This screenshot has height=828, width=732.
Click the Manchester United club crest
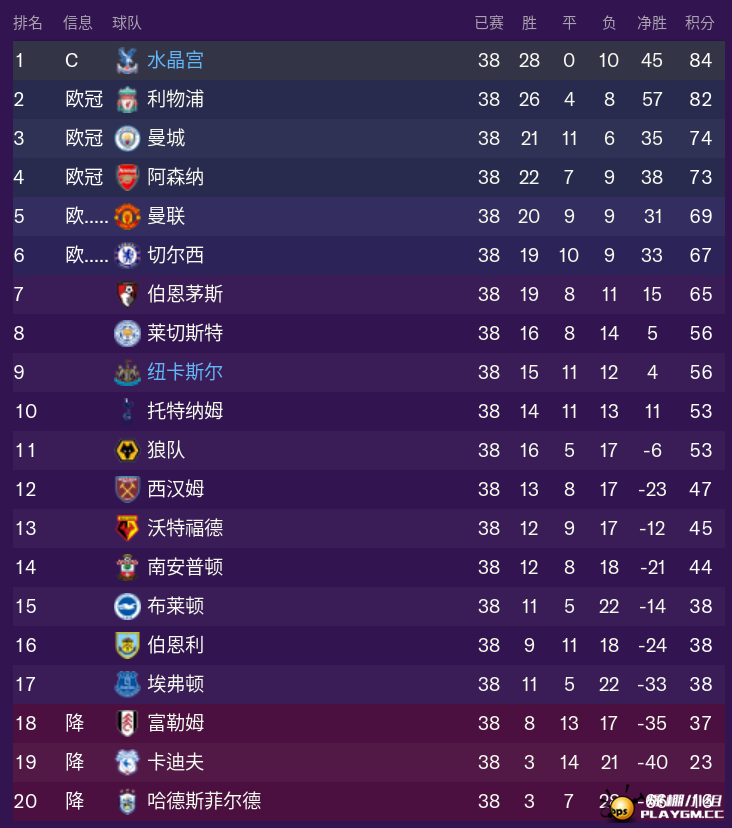(127, 217)
